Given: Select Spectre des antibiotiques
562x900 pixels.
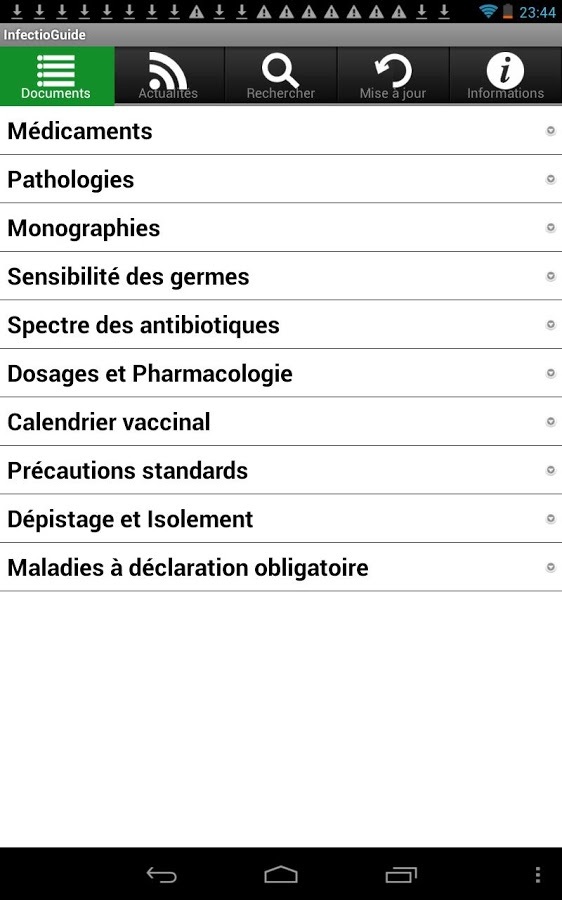Looking at the screenshot, I should pyautogui.click(x=281, y=325).
